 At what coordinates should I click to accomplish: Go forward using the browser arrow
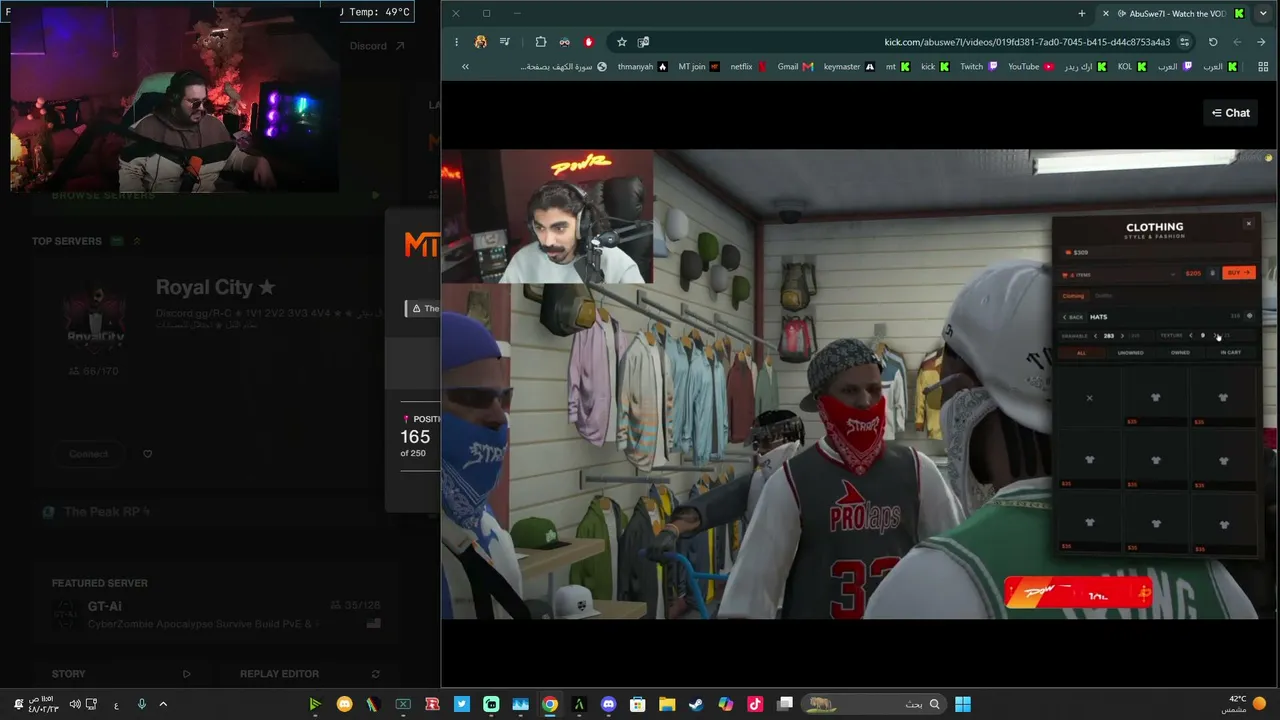point(1237,42)
